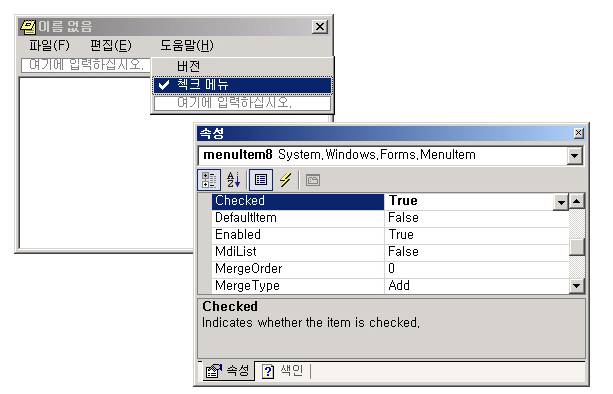Click the property grid scroll up arrow
The height and width of the screenshot is (394, 613).
point(577,201)
